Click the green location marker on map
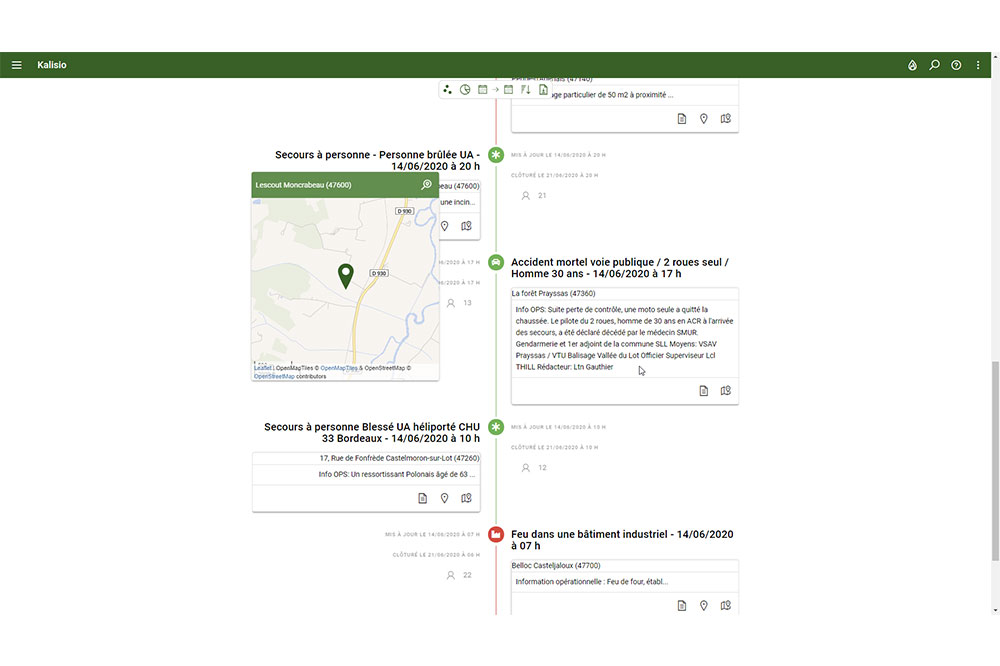This screenshot has width=1000, height=666. (346, 276)
